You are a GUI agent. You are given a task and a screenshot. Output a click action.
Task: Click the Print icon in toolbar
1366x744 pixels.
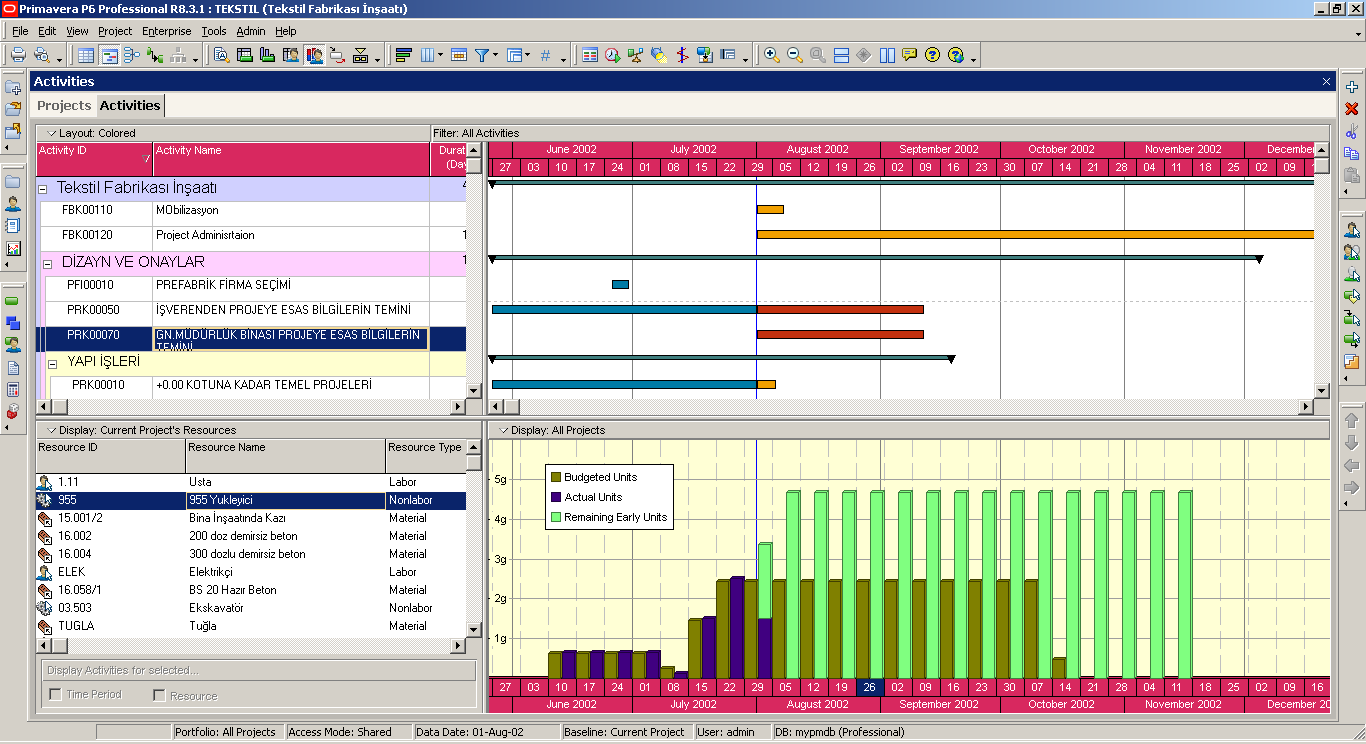18,55
